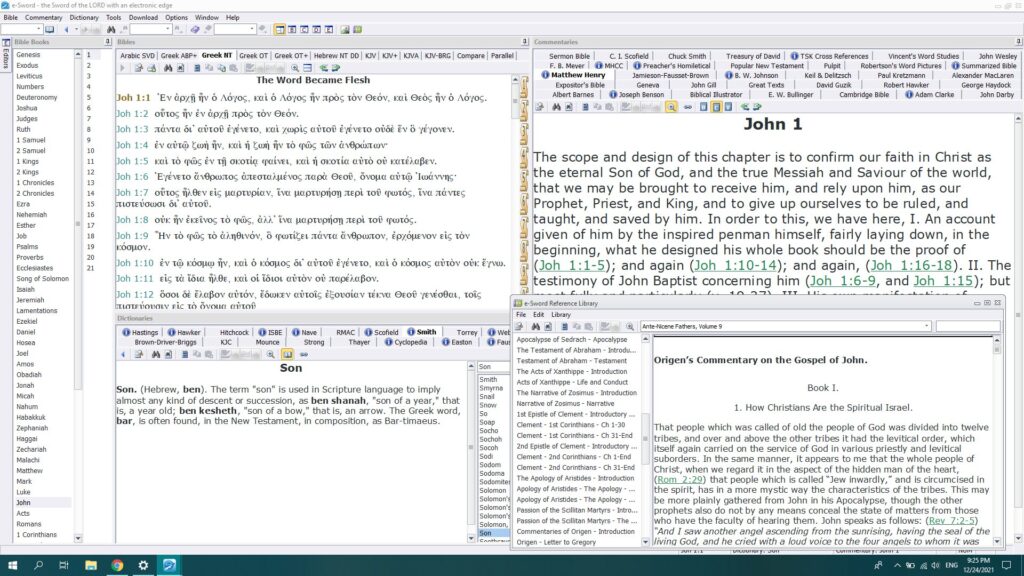
Task: Toggle the commentary panel magnifier icon
Action: click(671, 107)
